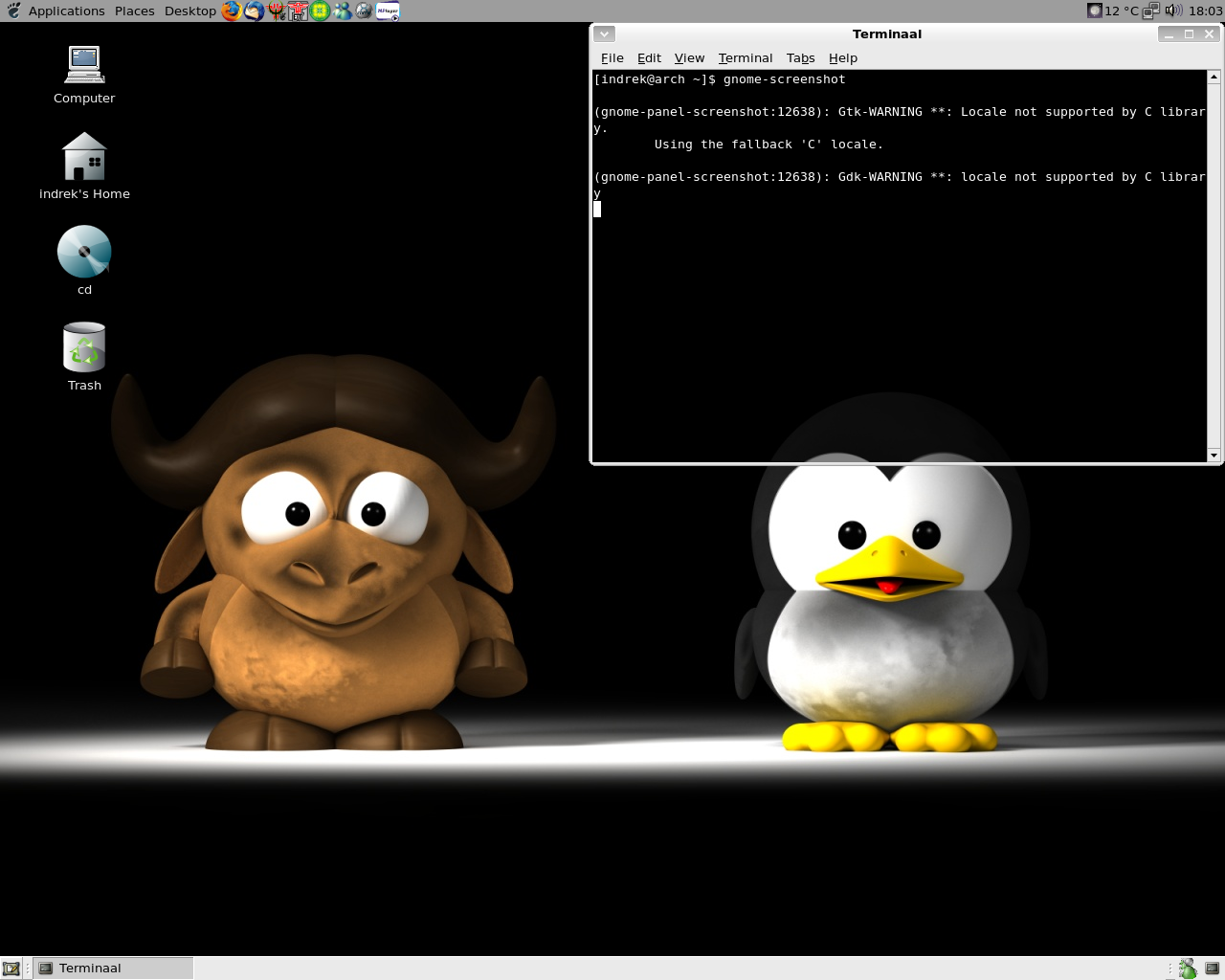Click the Show Desktop button in bottom panel
Viewport: 1225px width, 980px height.
coord(11,969)
